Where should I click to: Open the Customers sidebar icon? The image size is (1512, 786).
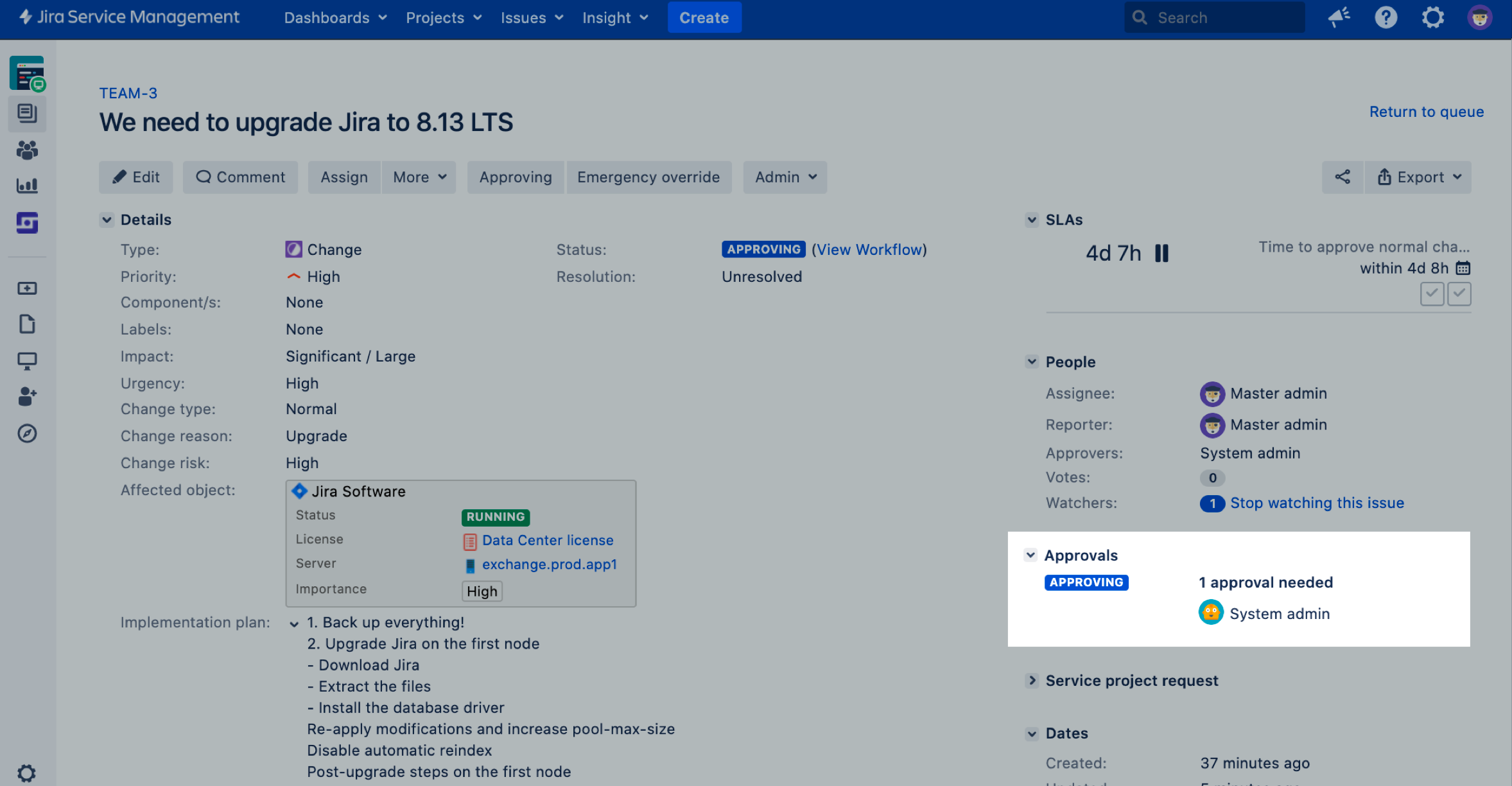point(27,150)
